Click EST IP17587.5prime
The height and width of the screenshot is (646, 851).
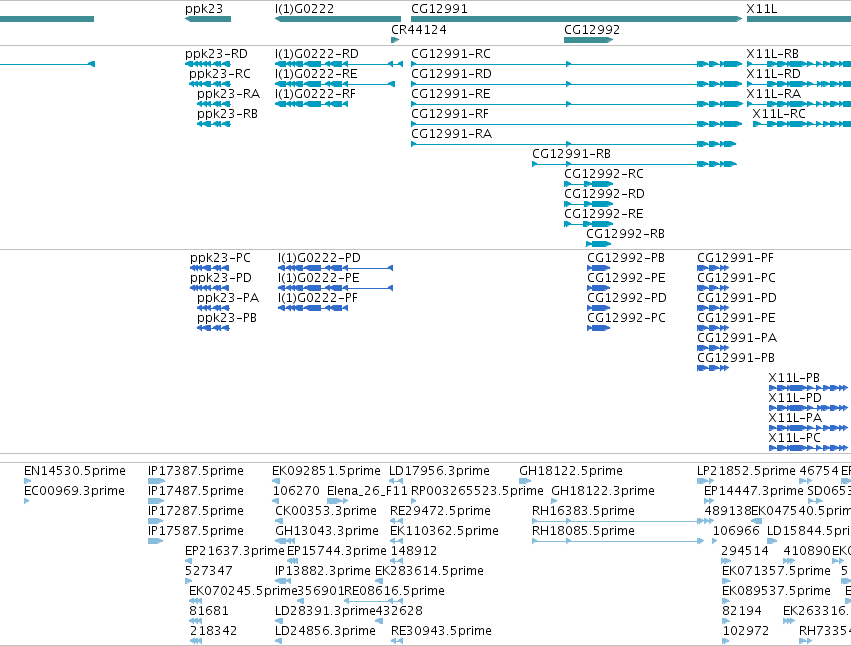point(196,531)
